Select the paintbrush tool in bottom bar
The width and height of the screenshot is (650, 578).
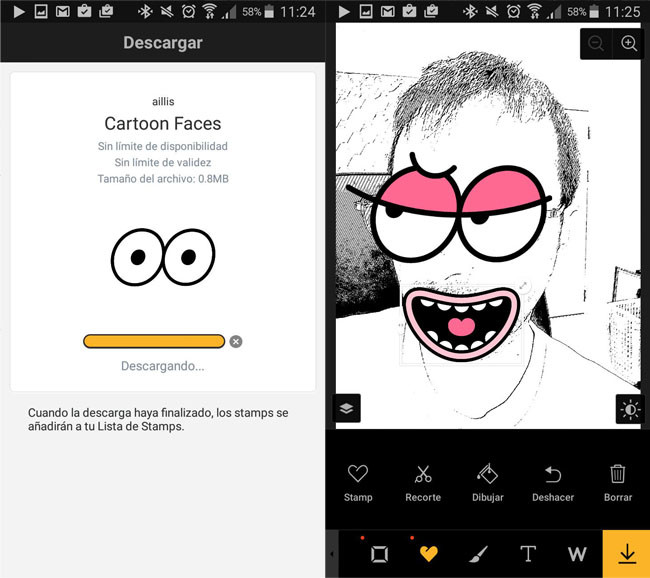[x=478, y=554]
